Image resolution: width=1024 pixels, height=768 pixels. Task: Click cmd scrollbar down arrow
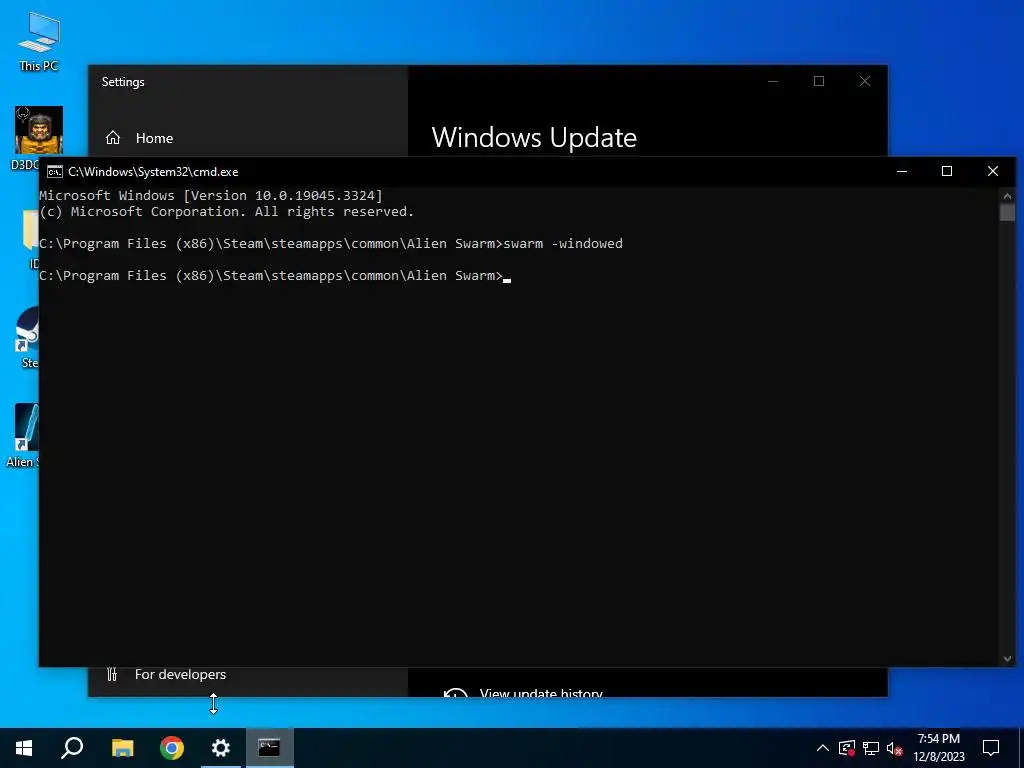point(1007,659)
